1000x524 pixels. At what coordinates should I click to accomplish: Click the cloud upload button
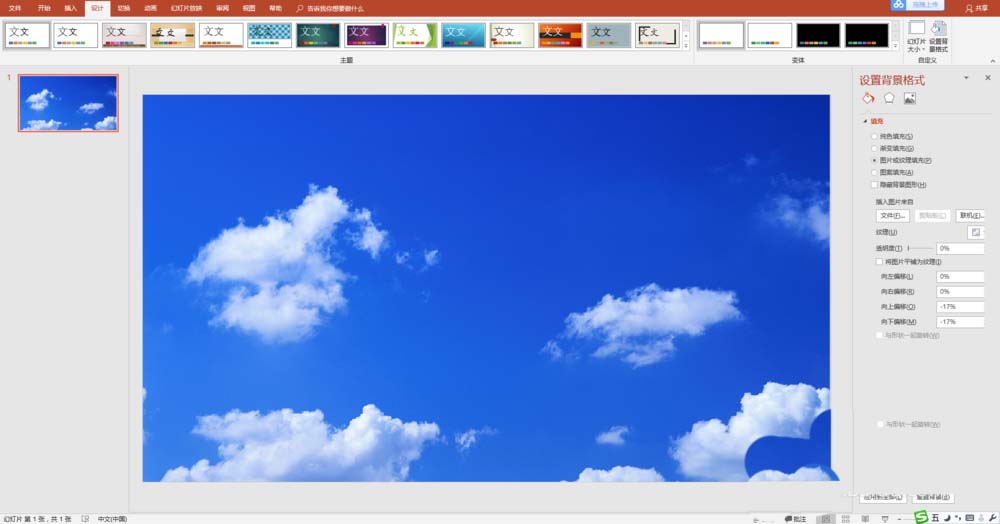917,5
